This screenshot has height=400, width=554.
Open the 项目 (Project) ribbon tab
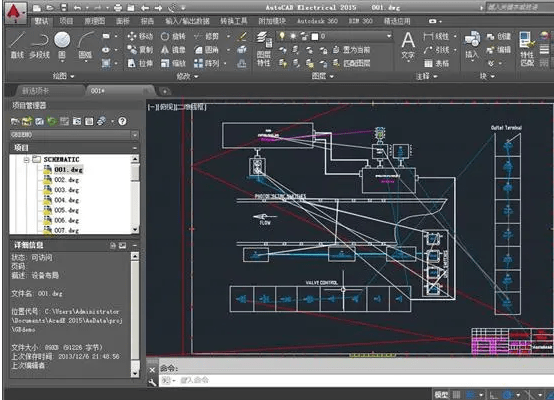pos(66,21)
